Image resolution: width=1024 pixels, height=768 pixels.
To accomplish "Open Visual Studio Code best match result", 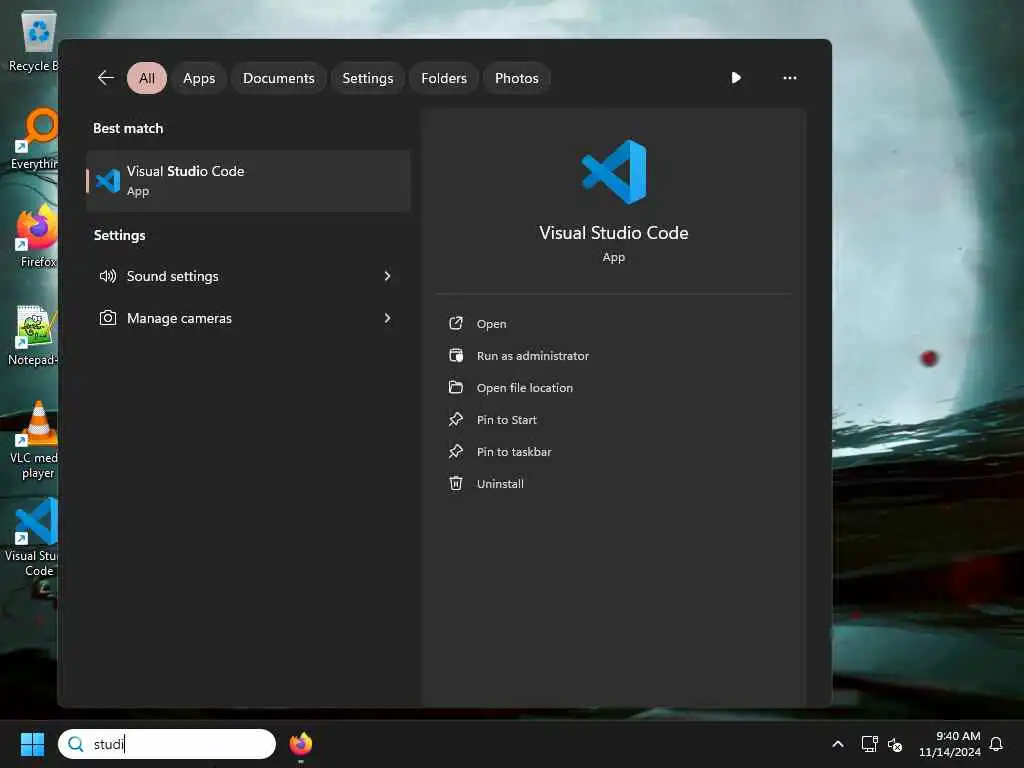I will 248,181.
